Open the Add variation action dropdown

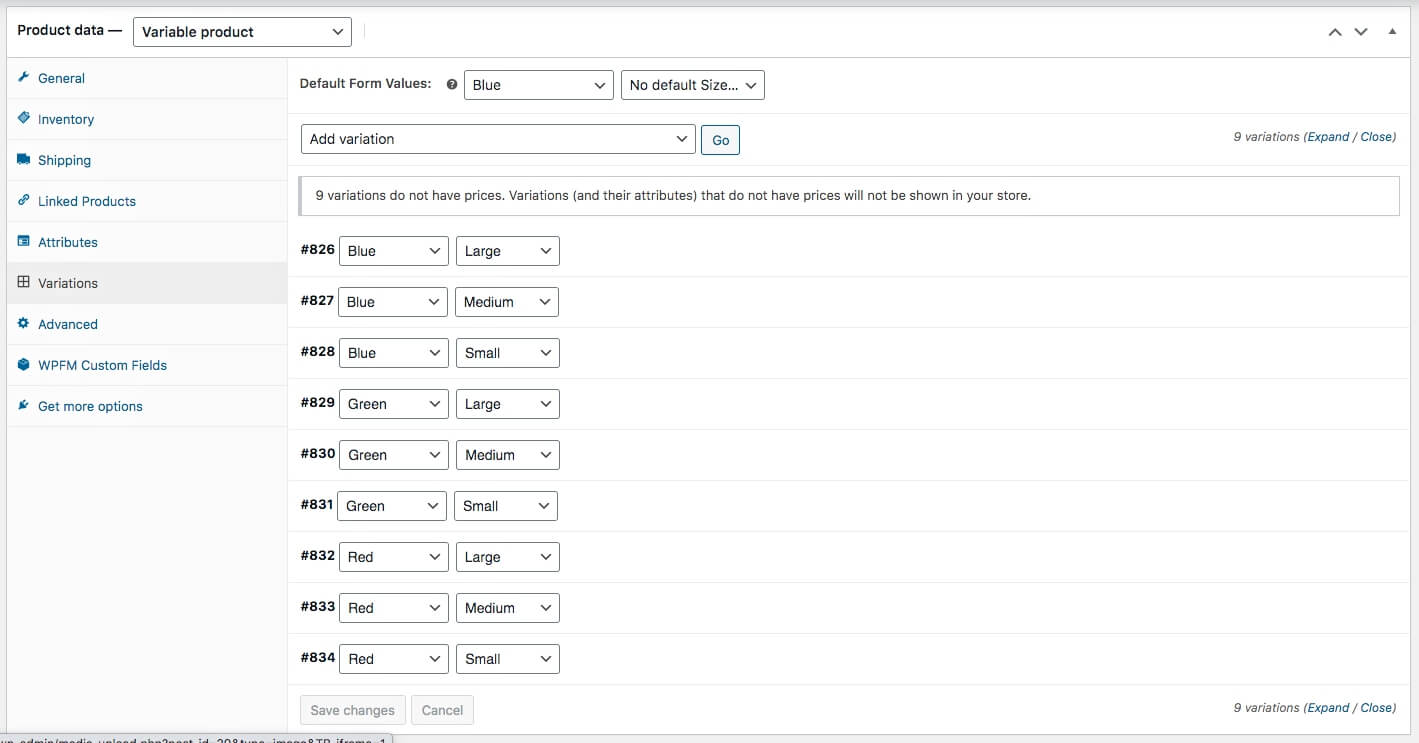pos(498,139)
